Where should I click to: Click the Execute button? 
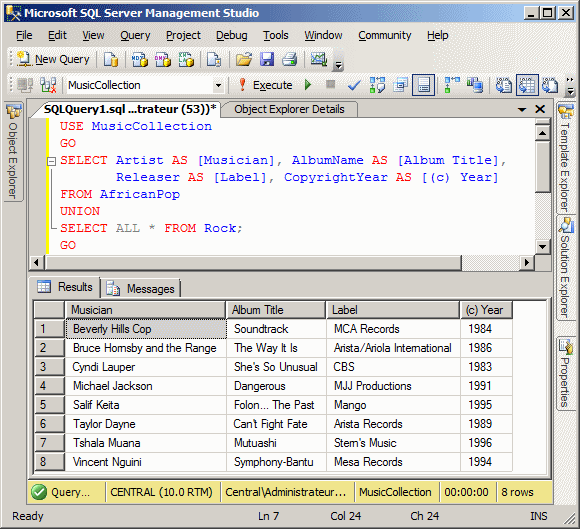pyautogui.click(x=266, y=85)
